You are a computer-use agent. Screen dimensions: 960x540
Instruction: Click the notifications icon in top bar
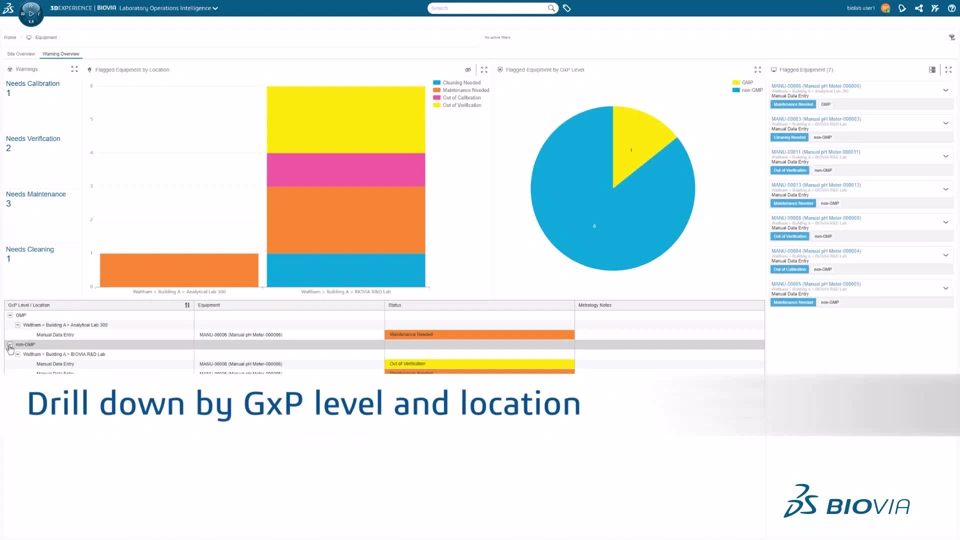click(x=902, y=8)
